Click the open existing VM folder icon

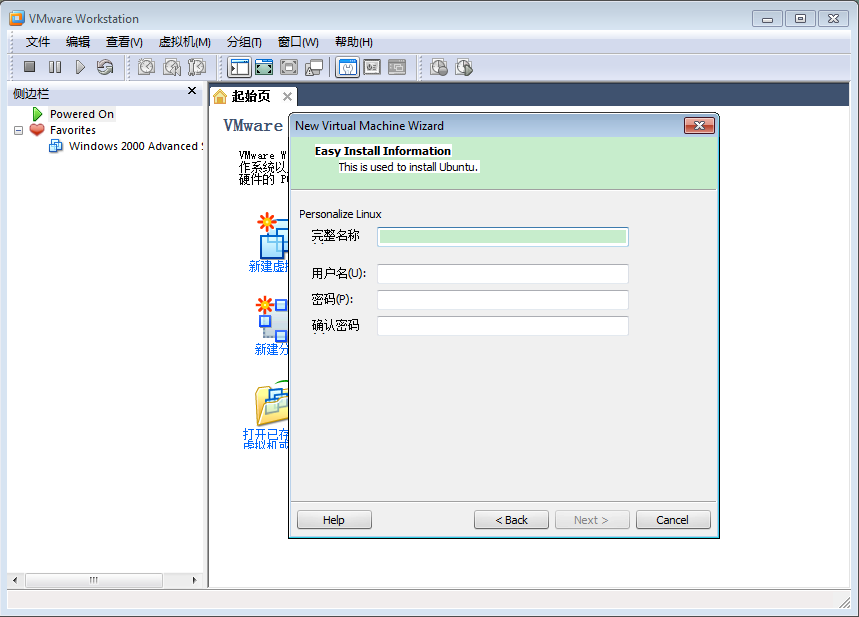click(x=272, y=404)
